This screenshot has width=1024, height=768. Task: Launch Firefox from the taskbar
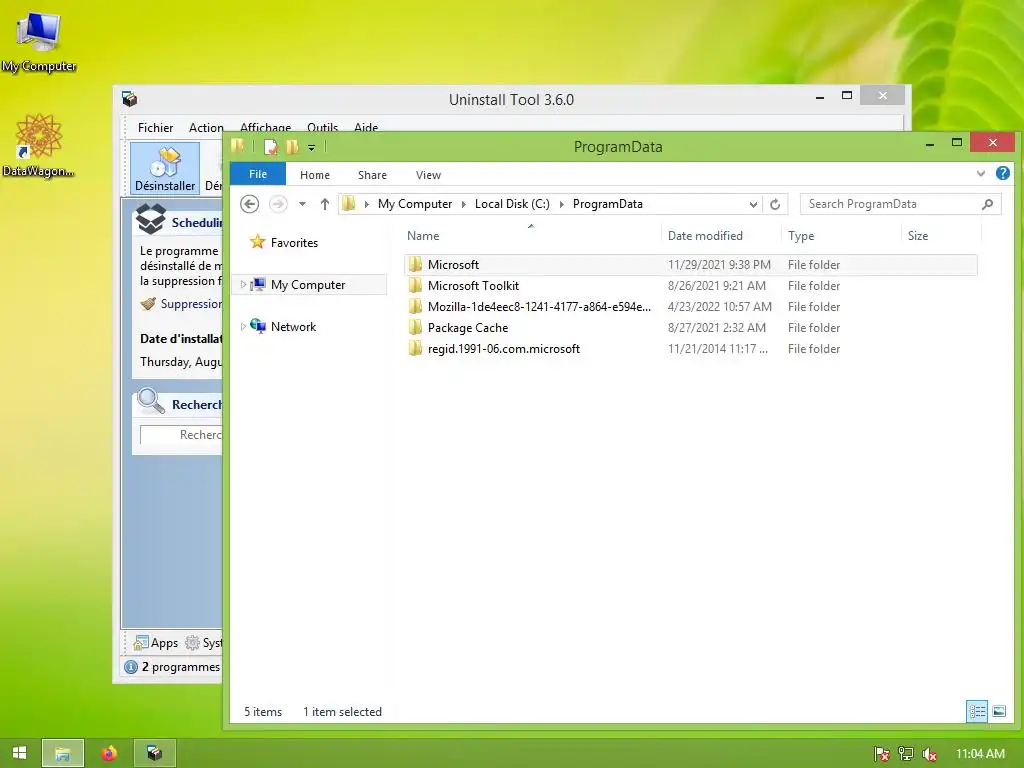click(x=109, y=753)
